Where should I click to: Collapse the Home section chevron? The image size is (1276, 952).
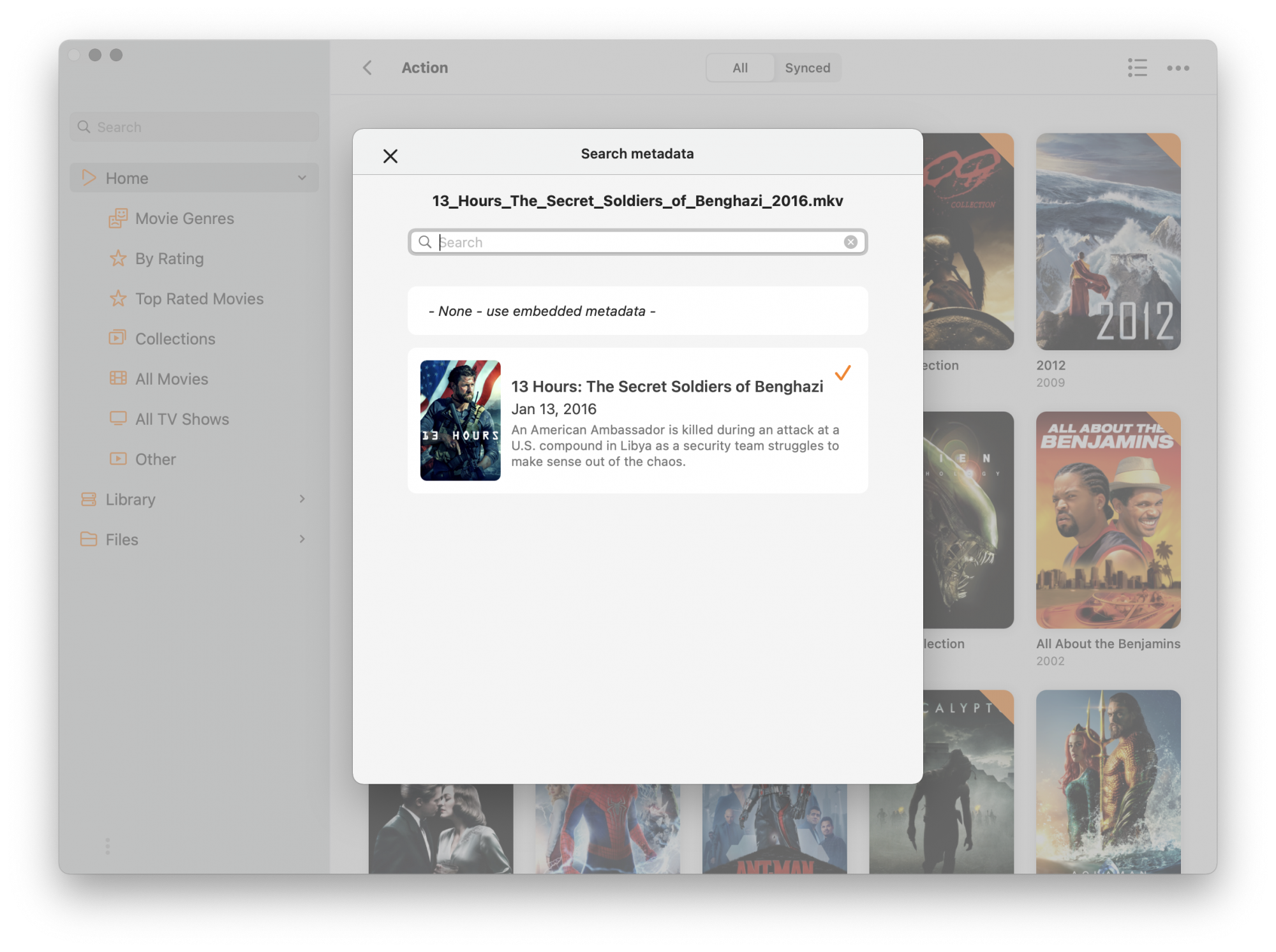(x=302, y=178)
